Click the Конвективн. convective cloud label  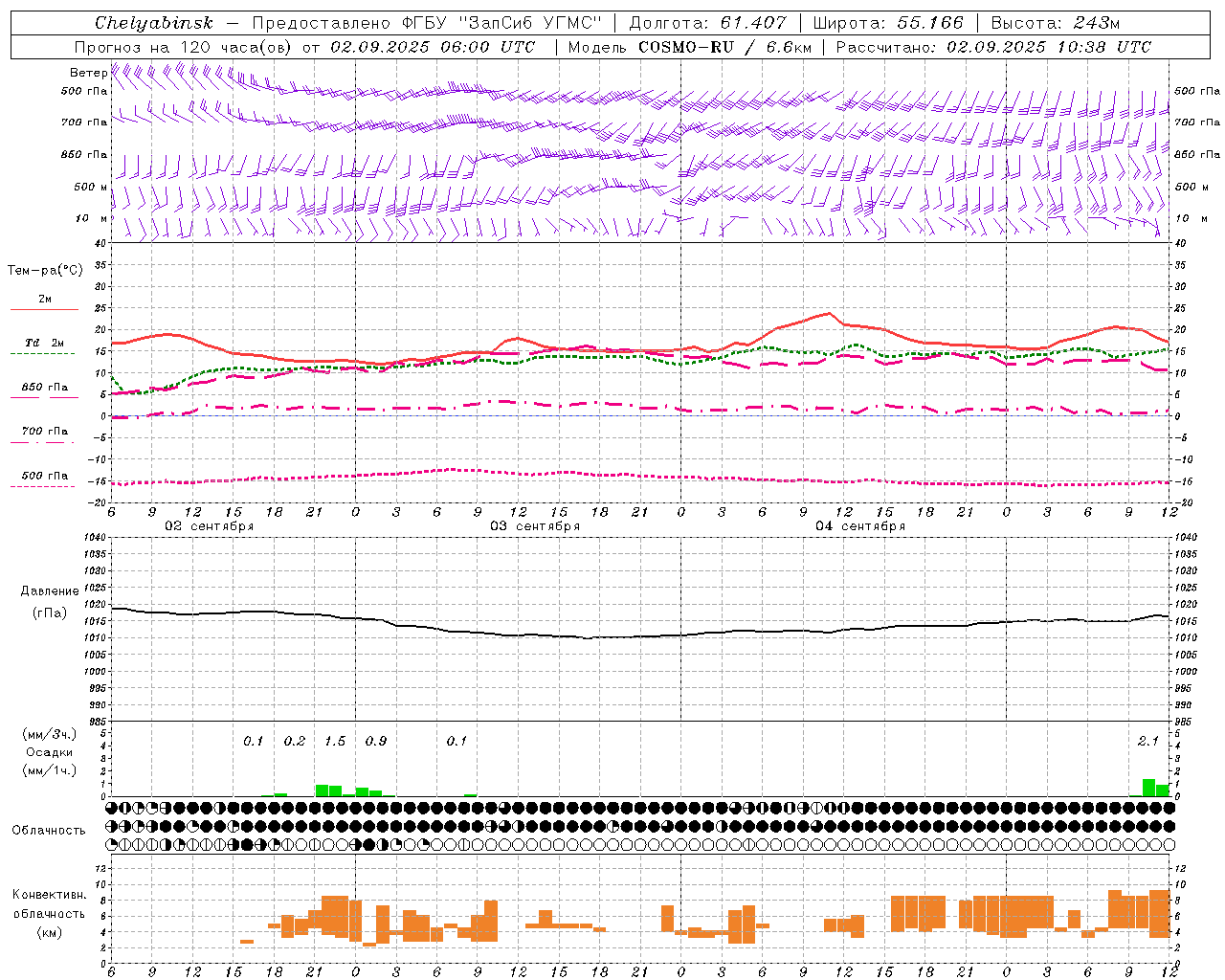[x=50, y=895]
